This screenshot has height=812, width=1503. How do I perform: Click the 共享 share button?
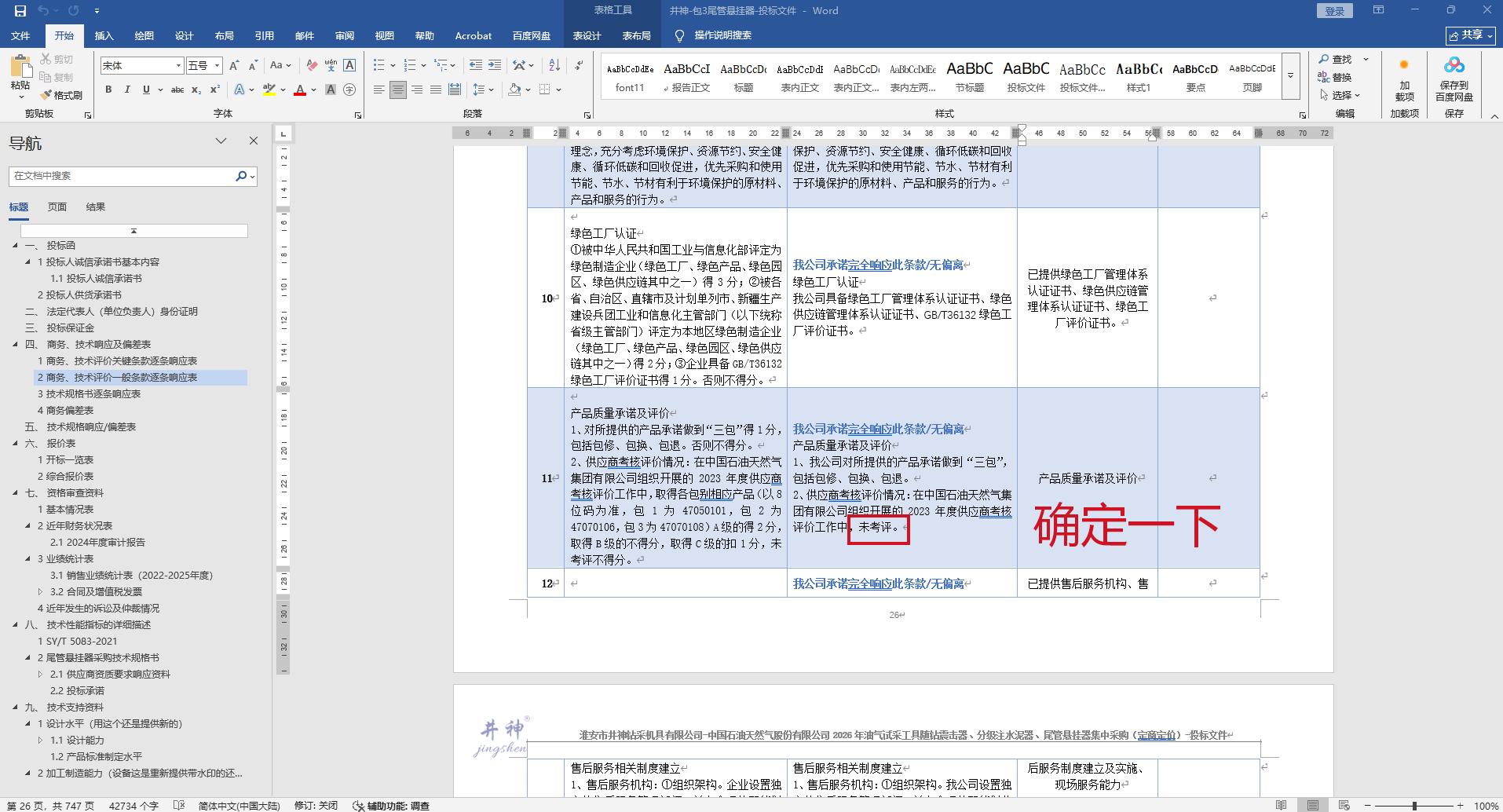1470,35
